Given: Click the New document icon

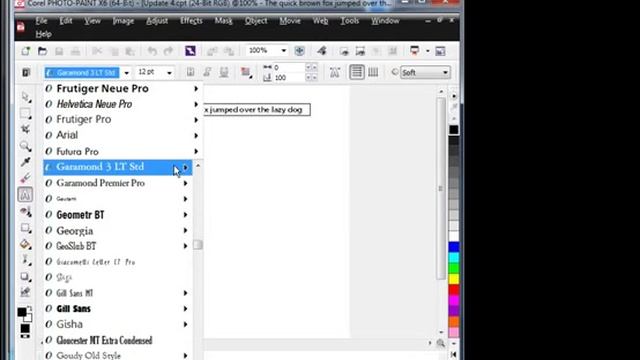Looking at the screenshot, I should click(x=26, y=51).
